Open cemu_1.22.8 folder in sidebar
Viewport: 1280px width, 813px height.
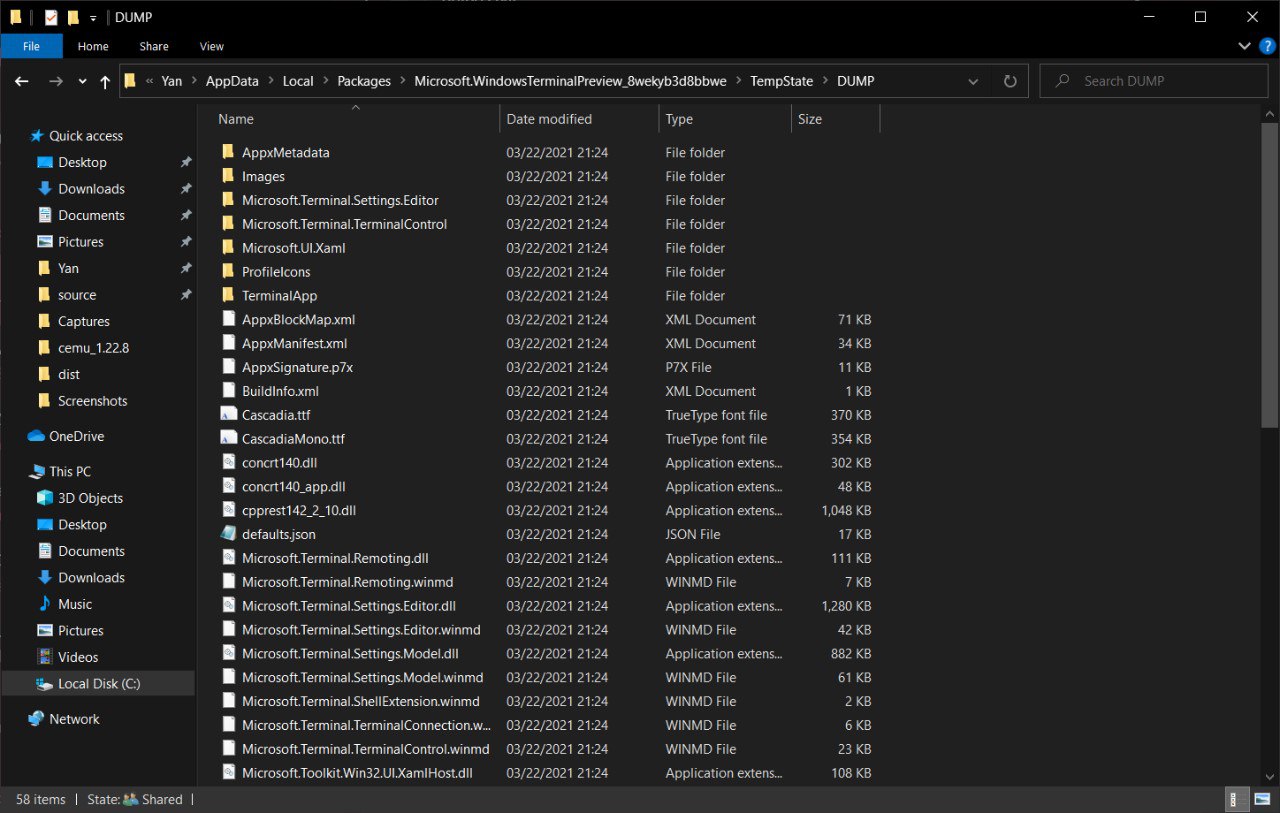[93, 348]
